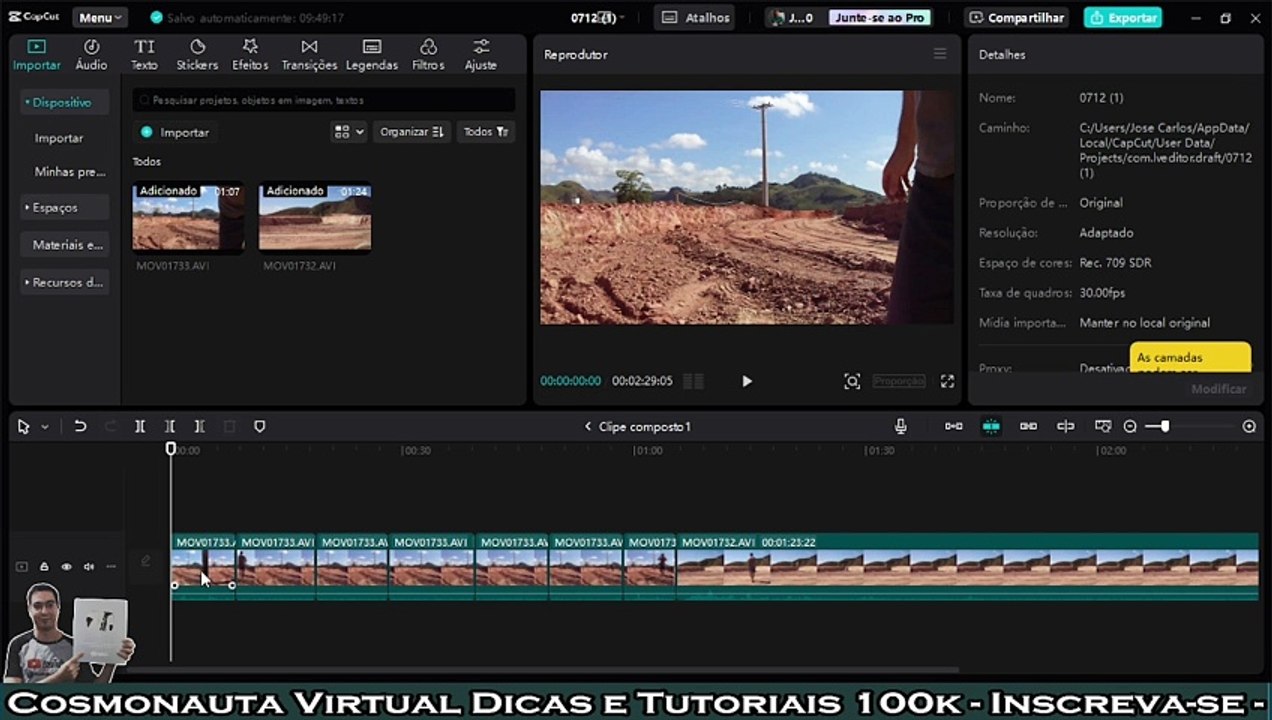Open the Proporção ratio button
This screenshot has width=1272, height=720.
[x=899, y=381]
